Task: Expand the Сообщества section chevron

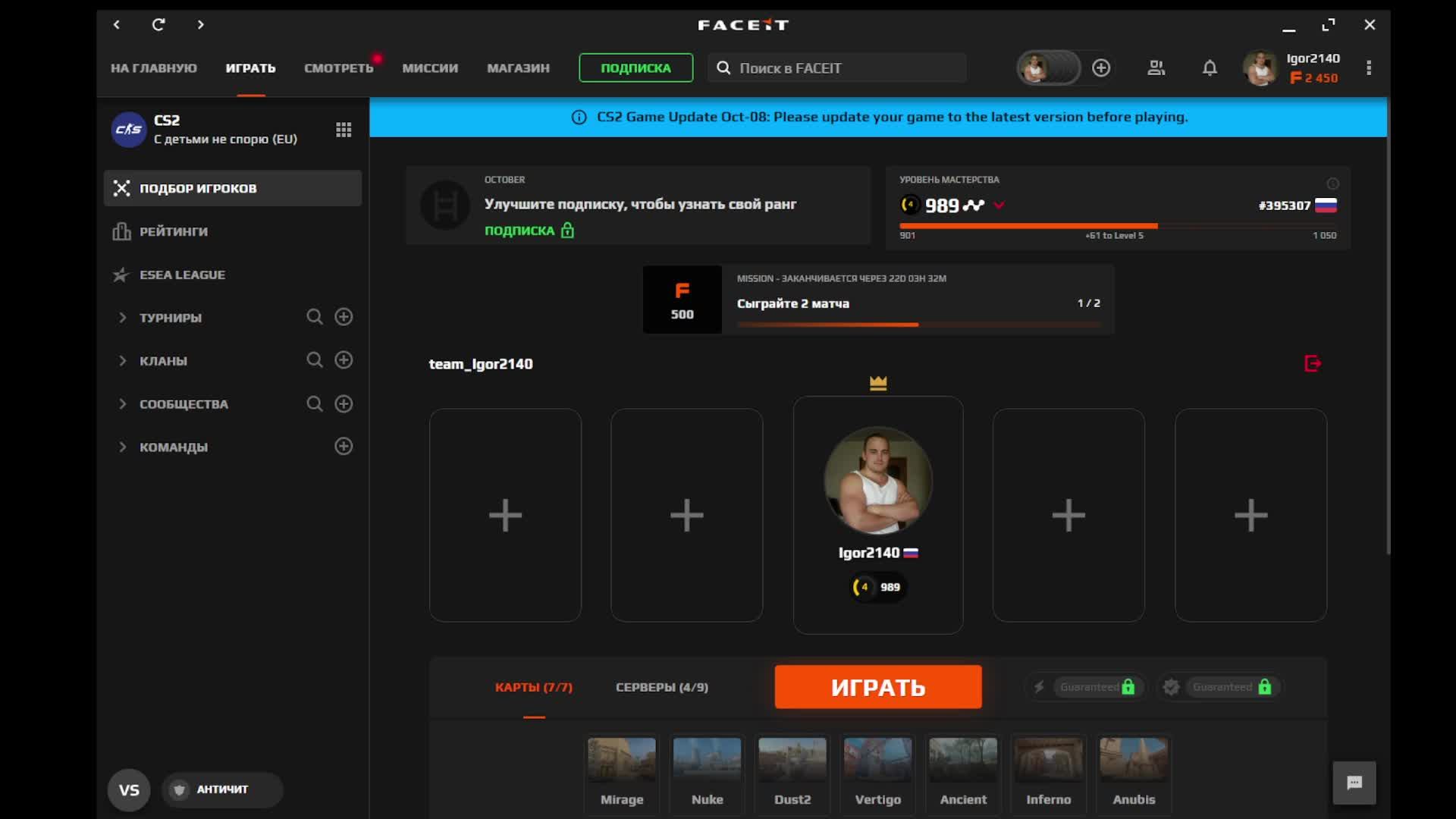Action: [x=122, y=404]
